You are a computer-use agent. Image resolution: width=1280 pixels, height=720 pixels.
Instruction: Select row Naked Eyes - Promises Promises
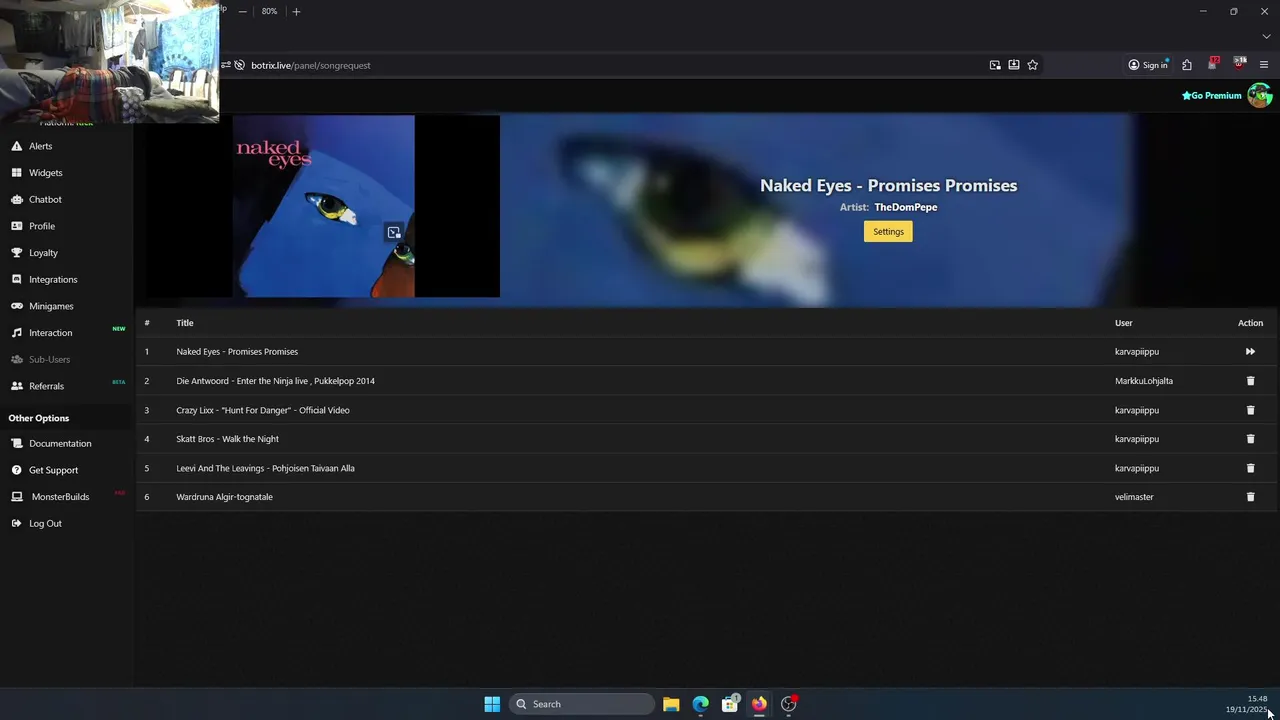[707, 352]
